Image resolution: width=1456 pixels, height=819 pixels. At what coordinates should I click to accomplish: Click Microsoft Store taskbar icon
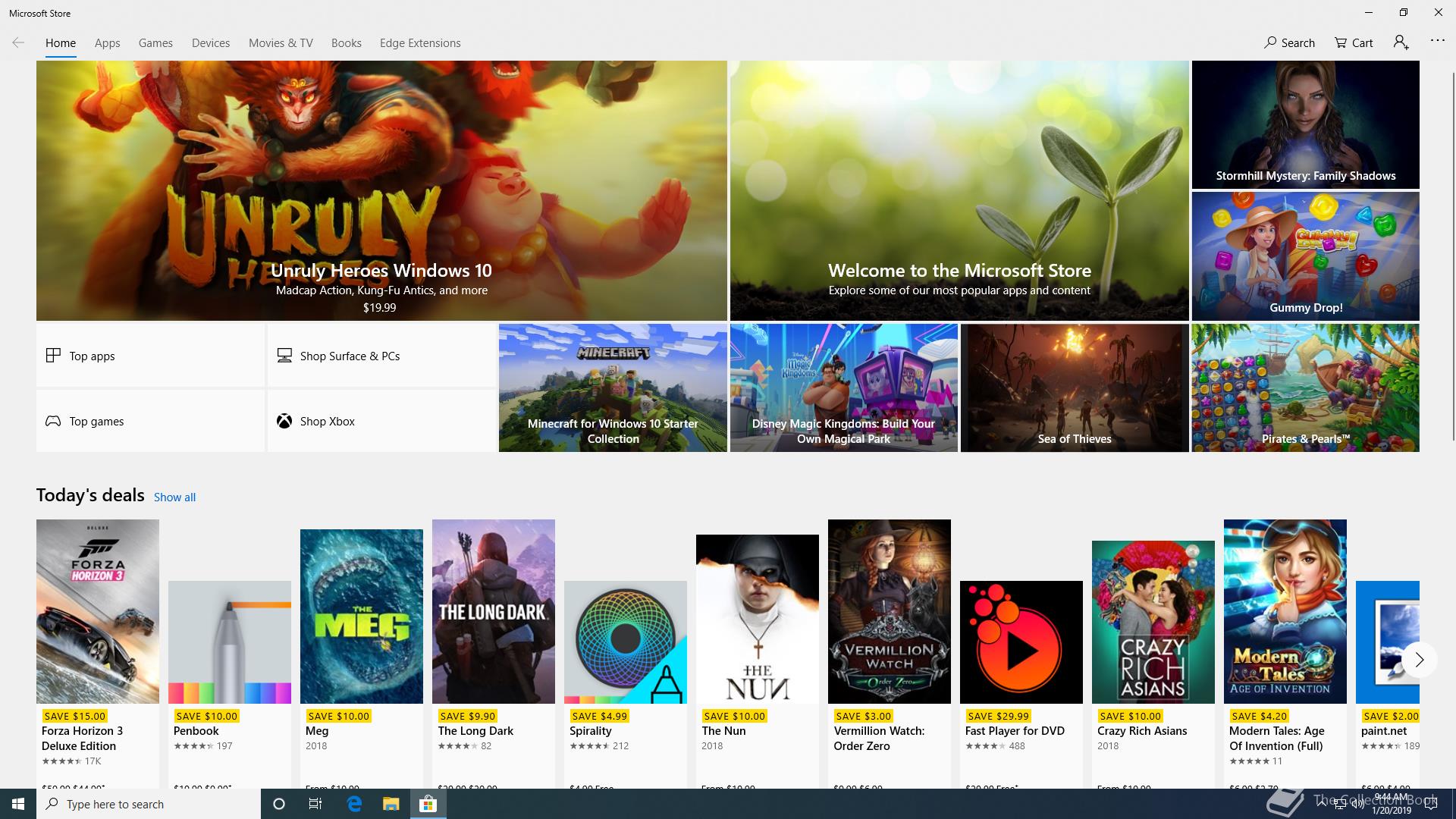coord(428,804)
